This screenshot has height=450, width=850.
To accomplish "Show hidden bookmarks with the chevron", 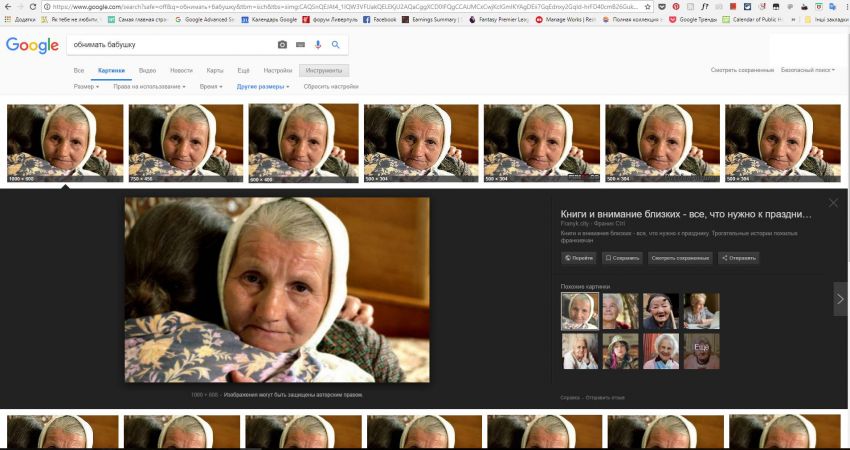I will pyautogui.click(x=794, y=20).
